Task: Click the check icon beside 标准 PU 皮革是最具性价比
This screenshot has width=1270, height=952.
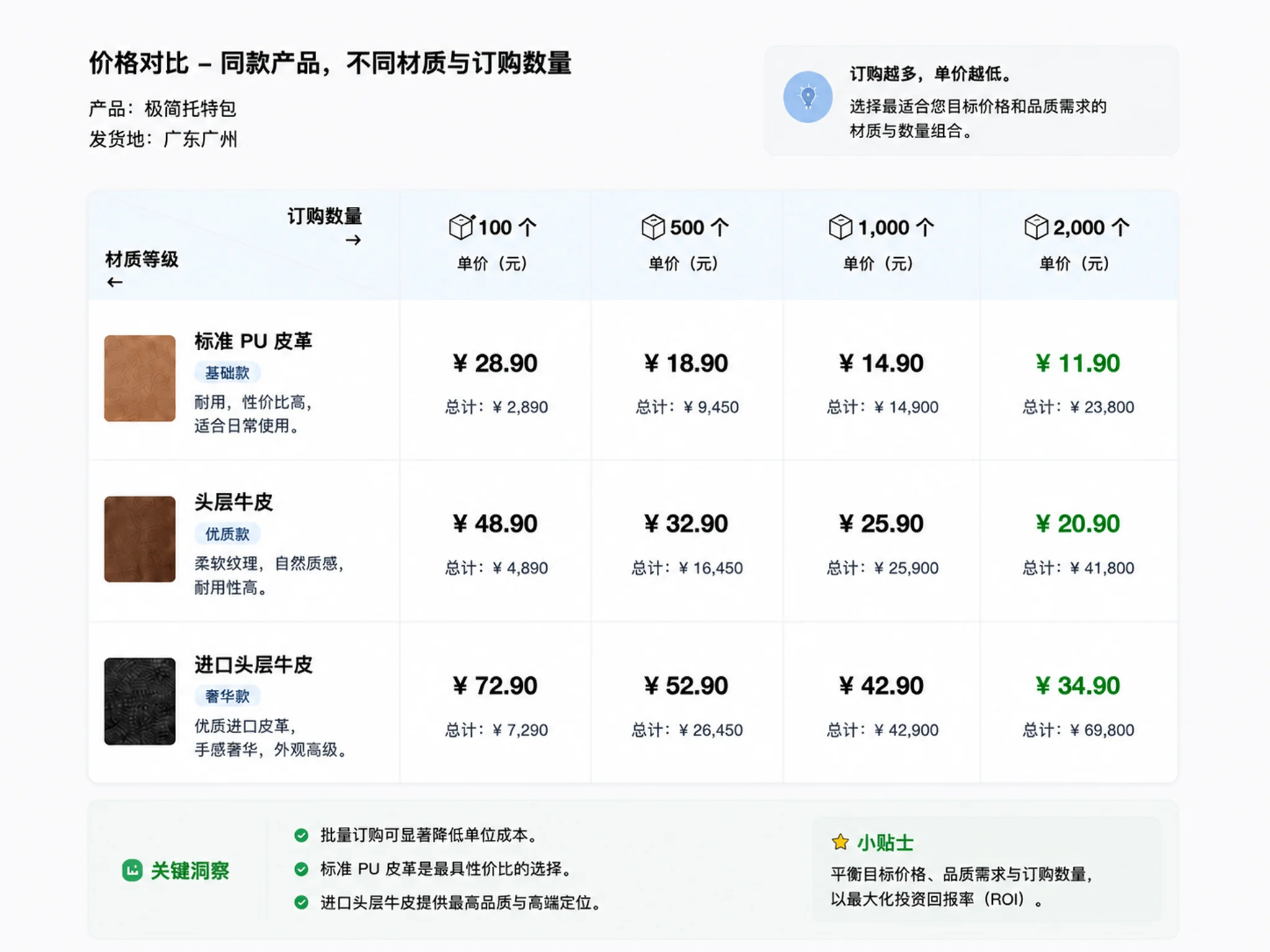Action: [301, 869]
